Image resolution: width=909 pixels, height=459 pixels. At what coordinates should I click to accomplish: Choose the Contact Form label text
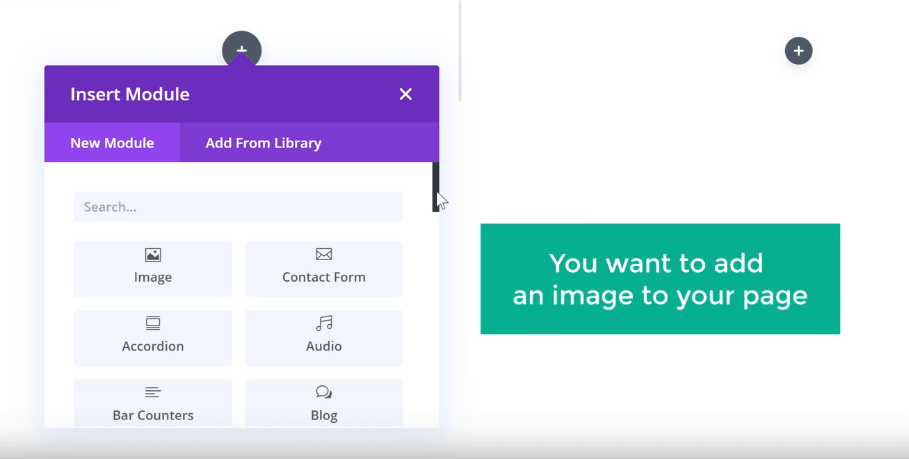(324, 278)
